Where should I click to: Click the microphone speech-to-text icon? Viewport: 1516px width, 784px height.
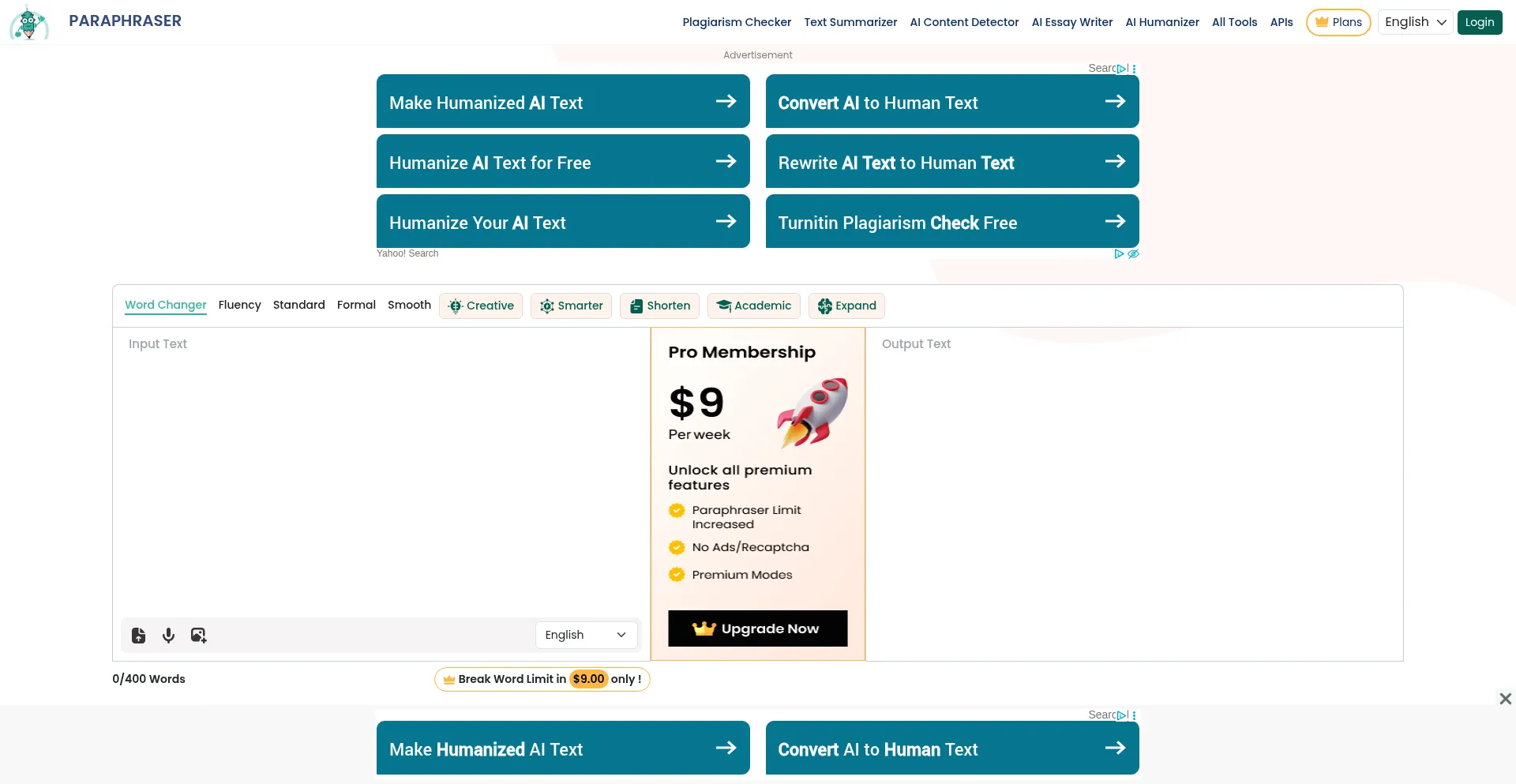pos(168,636)
